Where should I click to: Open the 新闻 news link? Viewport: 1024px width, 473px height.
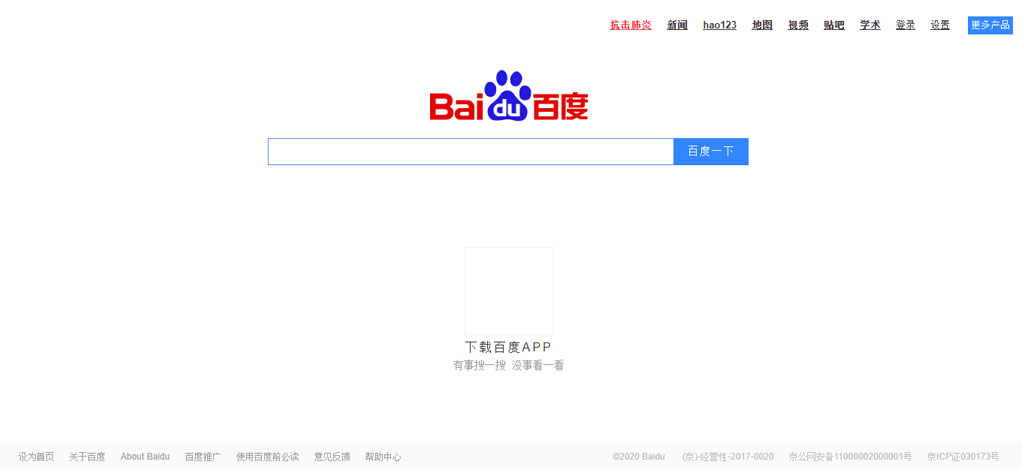coord(677,25)
